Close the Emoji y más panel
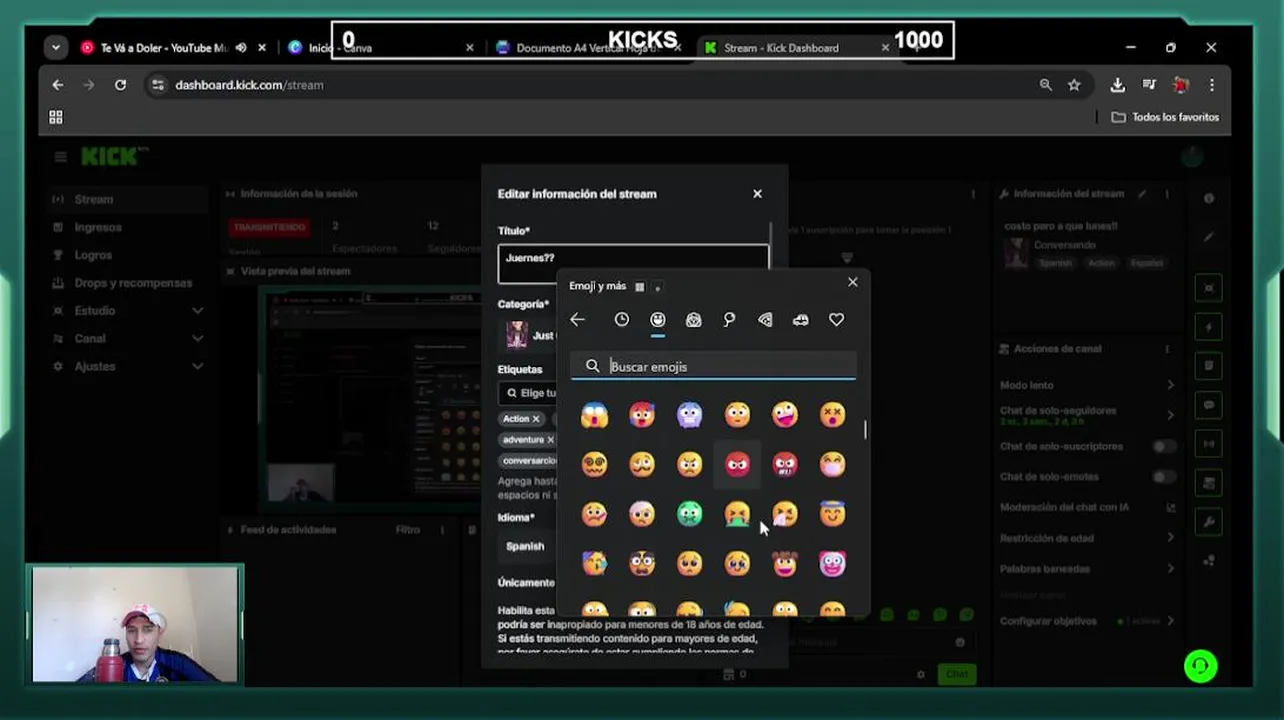 (x=853, y=283)
